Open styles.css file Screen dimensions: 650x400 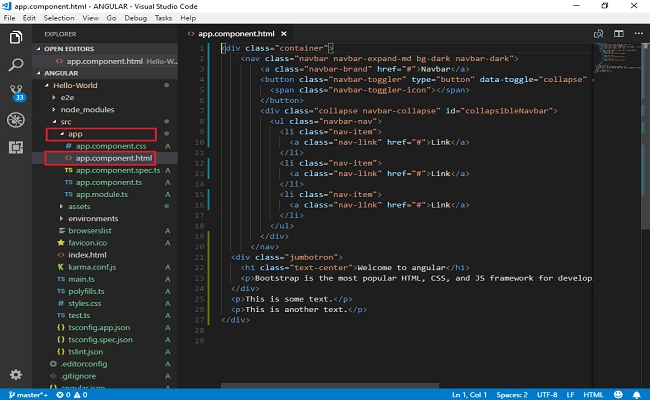[x=105, y=303]
